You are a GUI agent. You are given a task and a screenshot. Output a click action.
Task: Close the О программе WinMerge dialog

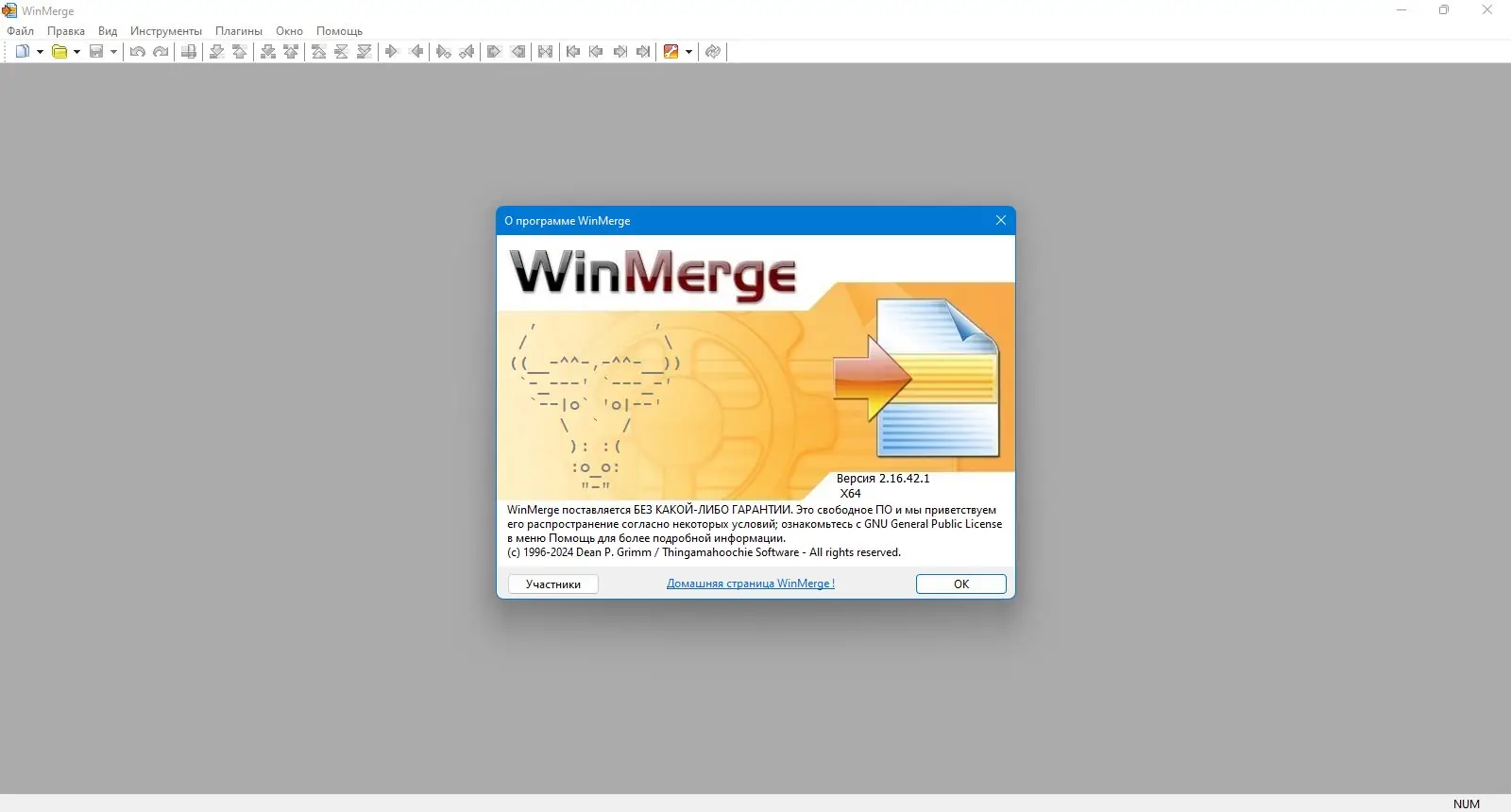coord(1001,220)
